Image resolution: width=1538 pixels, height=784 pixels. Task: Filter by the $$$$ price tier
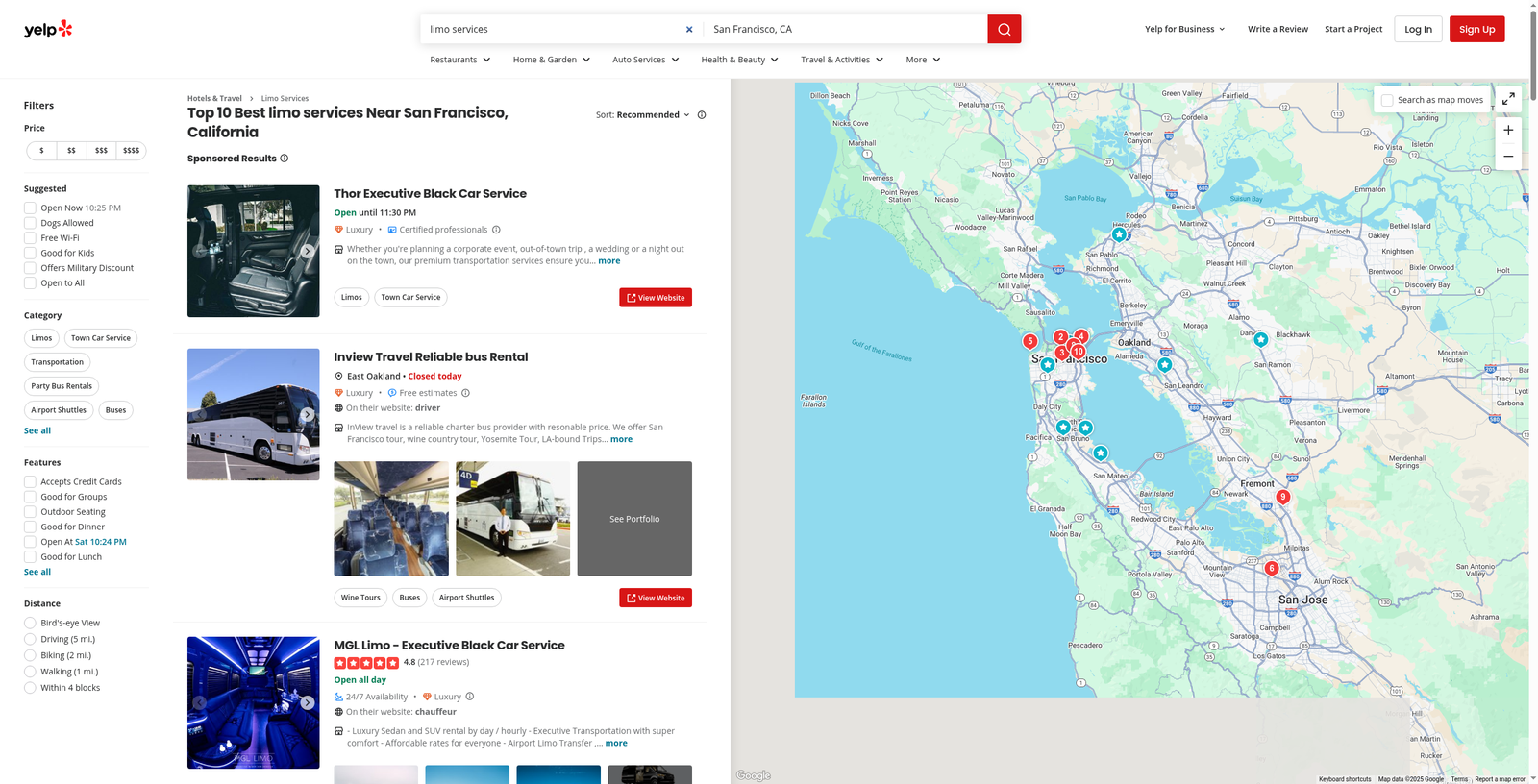click(x=131, y=151)
